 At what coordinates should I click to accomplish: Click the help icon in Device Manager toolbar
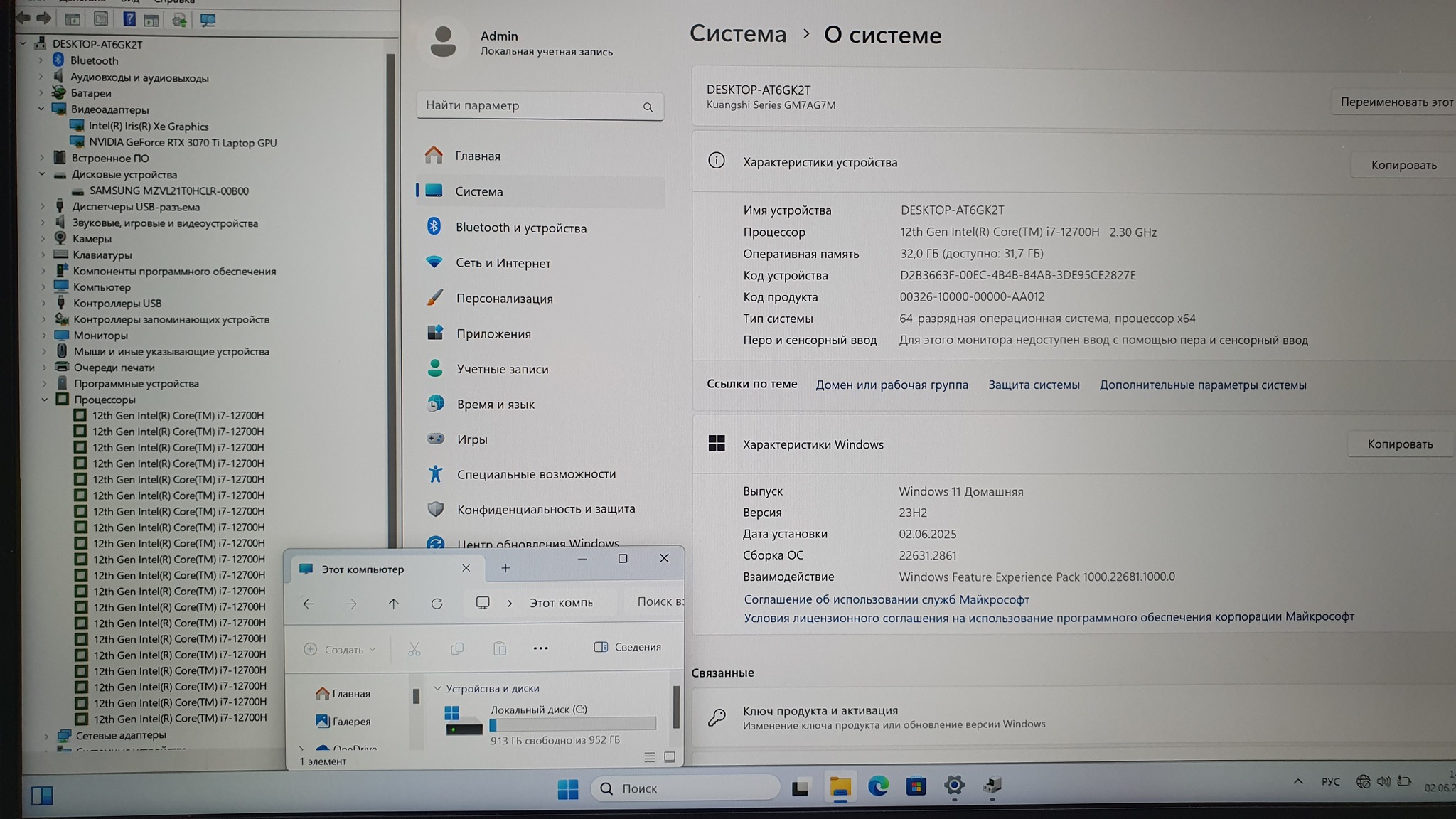point(129,19)
